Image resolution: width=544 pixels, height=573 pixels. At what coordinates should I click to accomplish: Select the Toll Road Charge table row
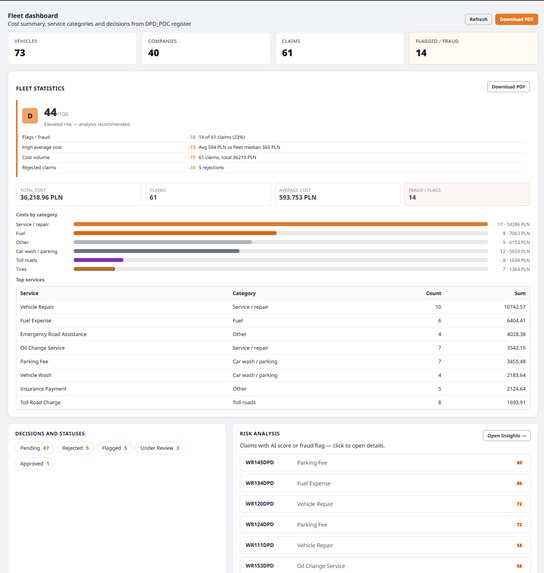tap(273, 402)
